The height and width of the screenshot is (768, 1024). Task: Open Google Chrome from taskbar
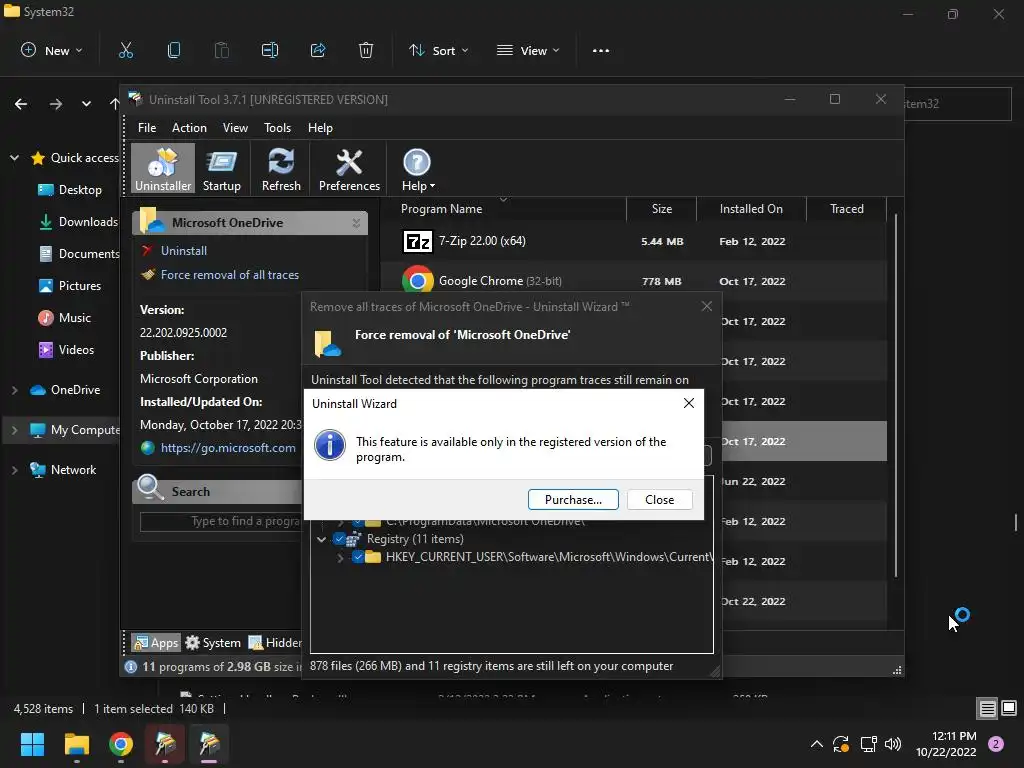coord(121,744)
